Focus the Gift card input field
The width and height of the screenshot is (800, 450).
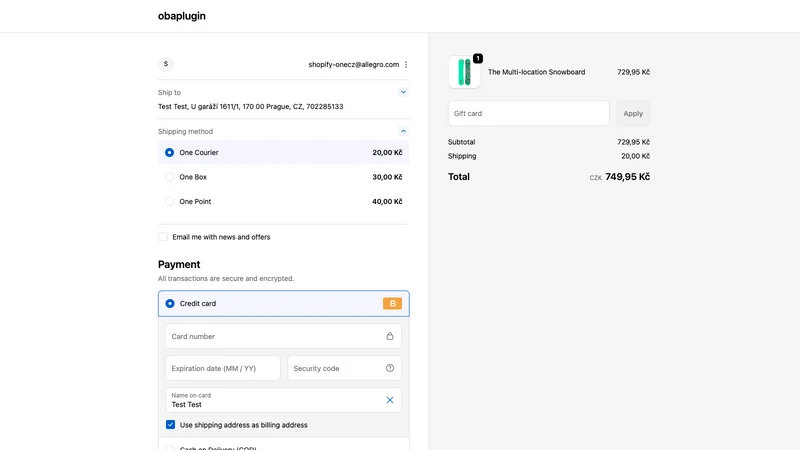point(529,113)
